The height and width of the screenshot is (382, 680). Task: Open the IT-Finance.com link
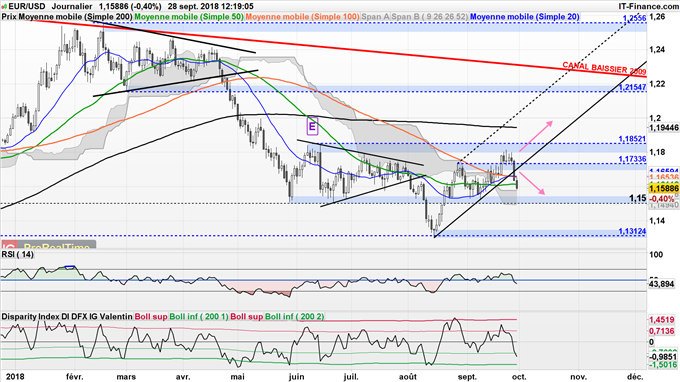(x=648, y=6)
